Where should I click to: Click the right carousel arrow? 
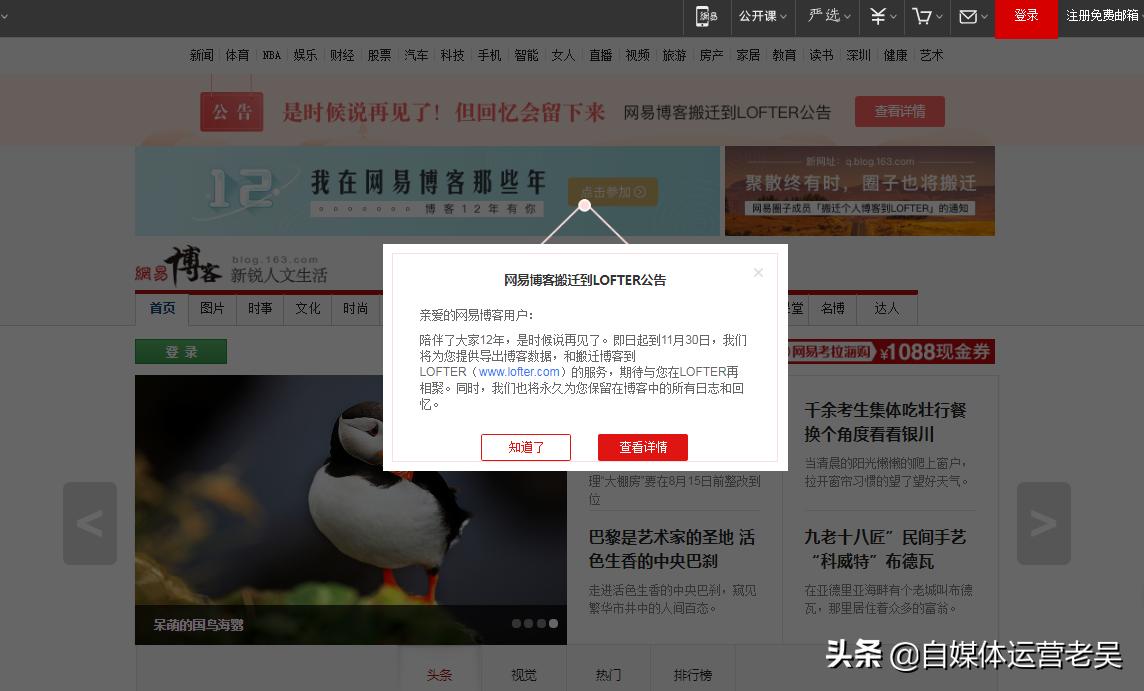click(x=1043, y=522)
